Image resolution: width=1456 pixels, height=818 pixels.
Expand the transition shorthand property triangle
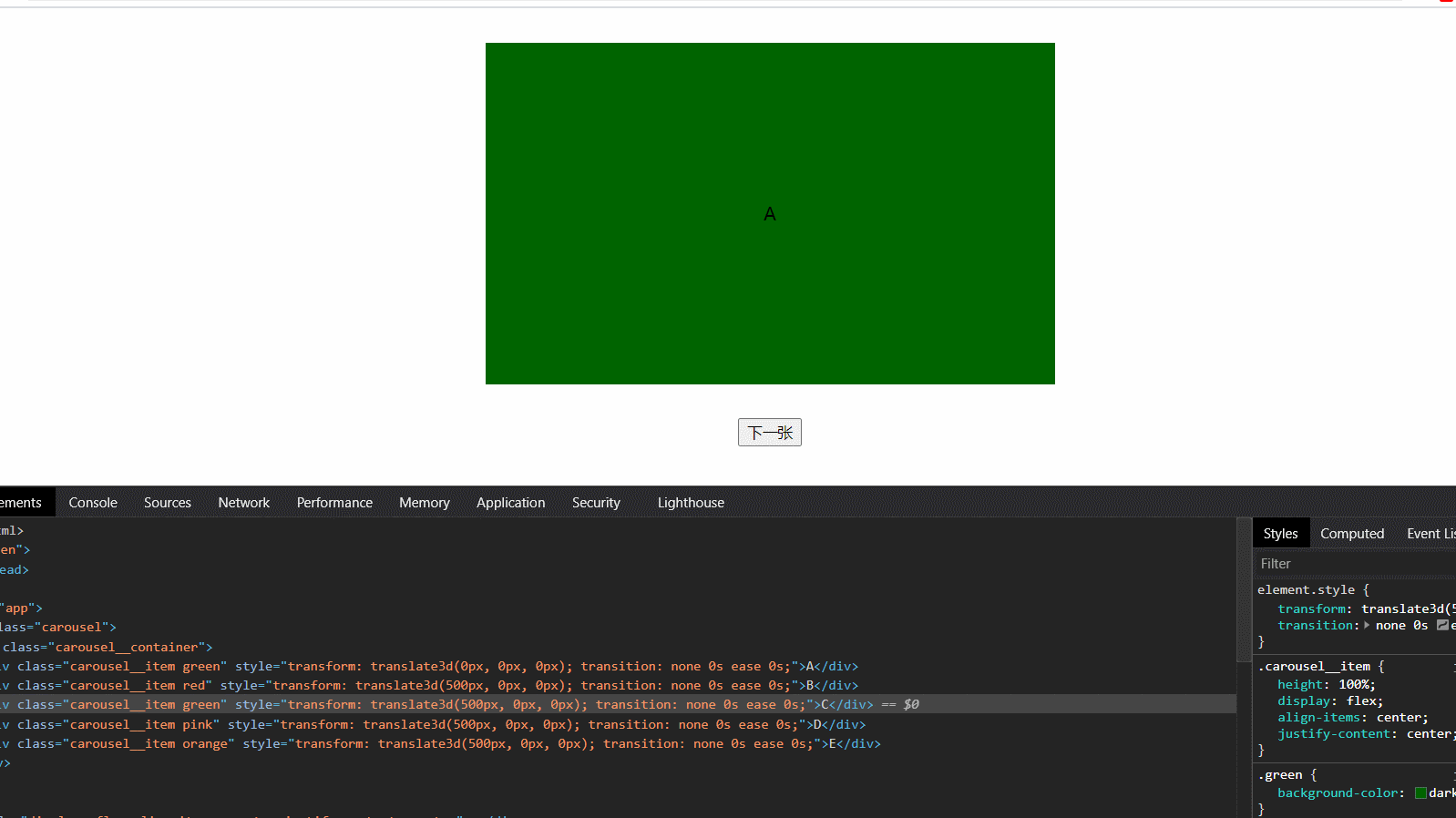point(1367,625)
